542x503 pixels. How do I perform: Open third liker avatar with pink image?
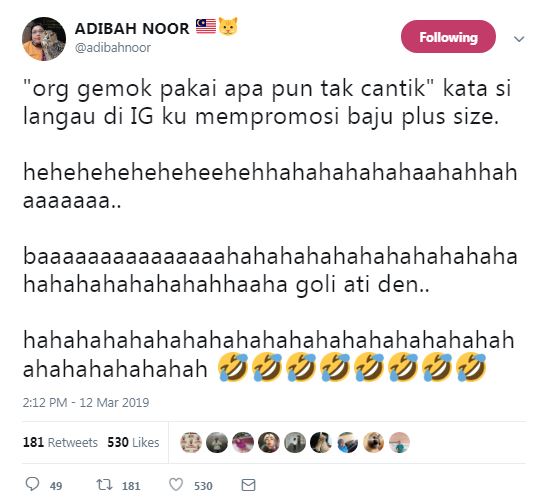coord(243,443)
